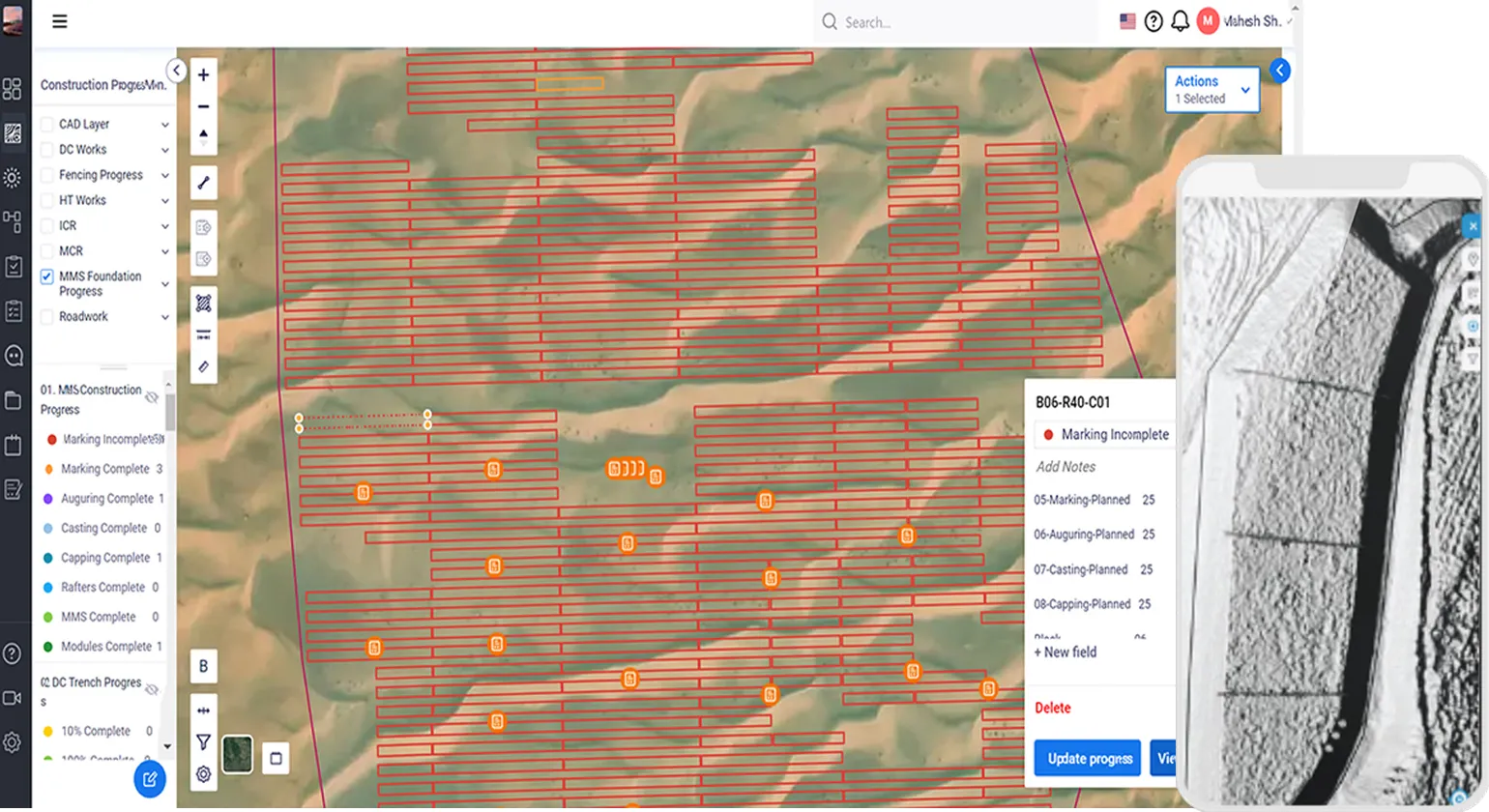This screenshot has width=1489, height=812.
Task: Open the sun-shaped solar icon in sidebar
Action: pos(13,178)
